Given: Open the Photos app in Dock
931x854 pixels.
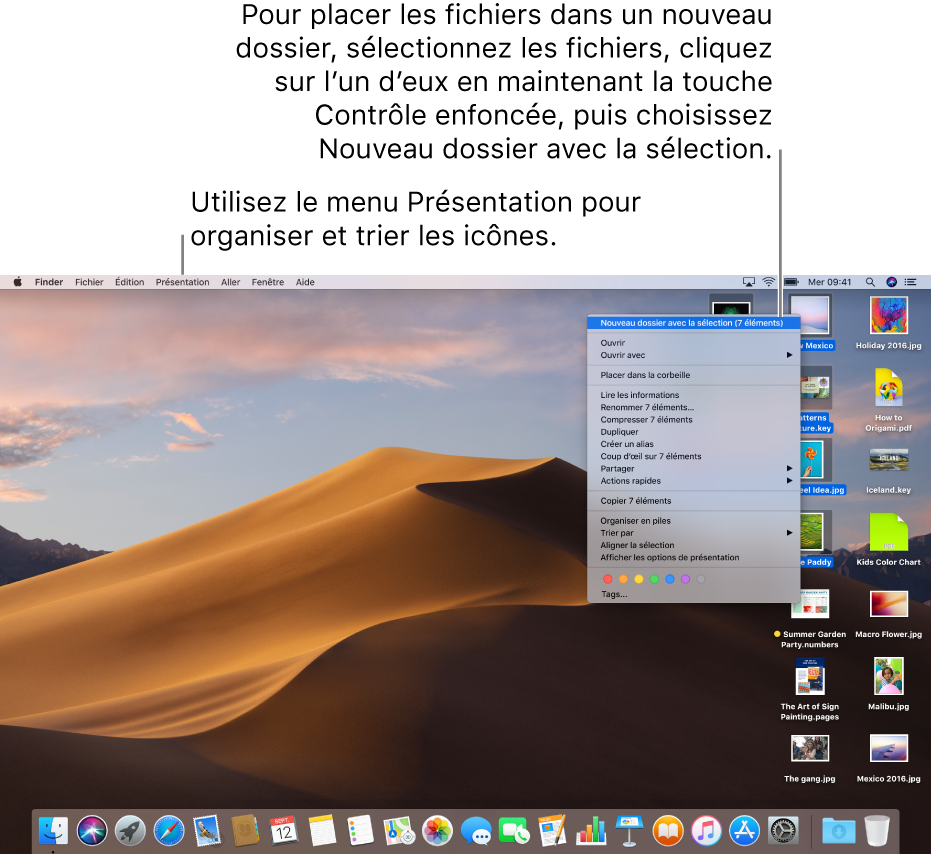Looking at the screenshot, I should pyautogui.click(x=437, y=830).
